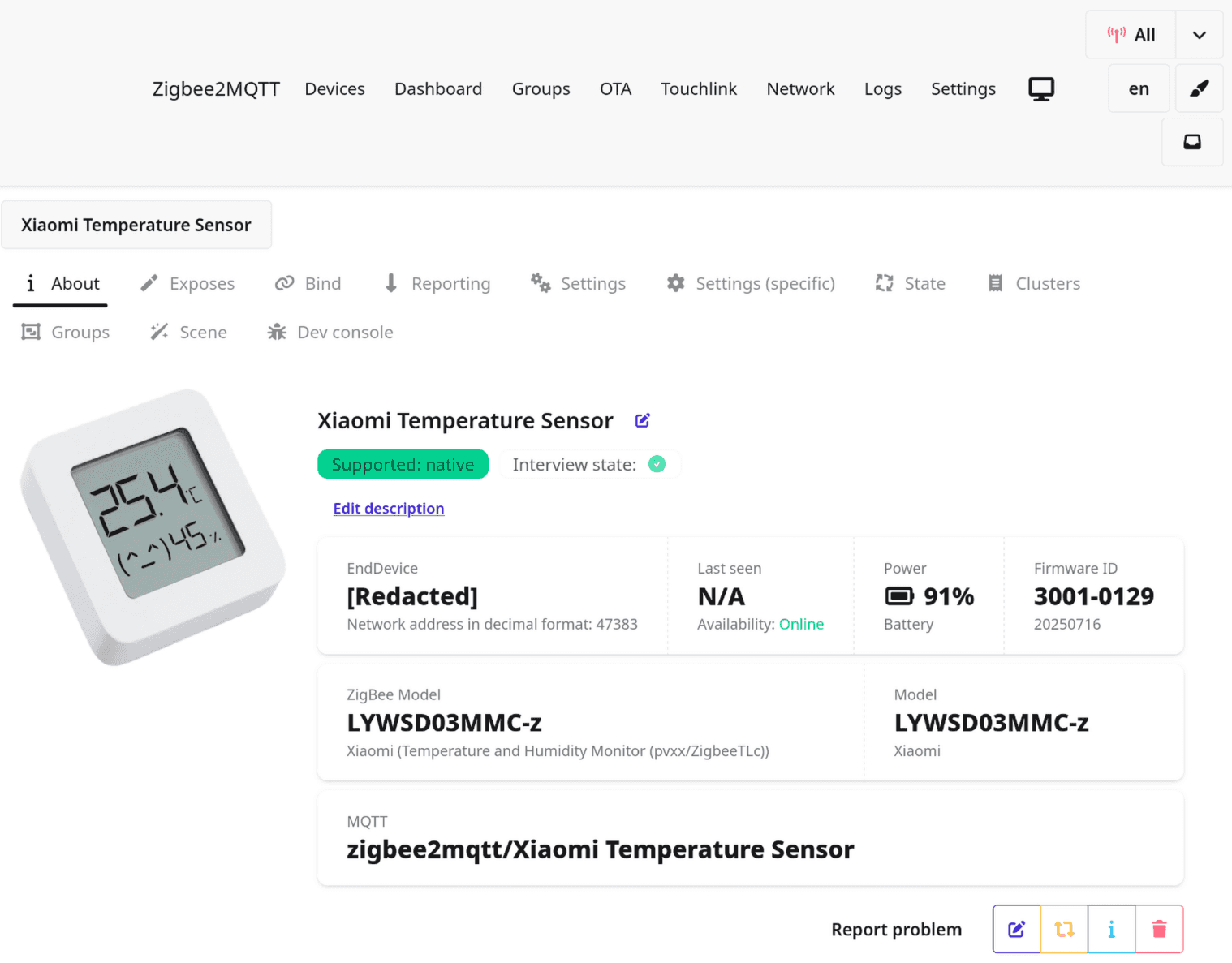Open the Network map page
The image size is (1232, 963).
tap(800, 88)
